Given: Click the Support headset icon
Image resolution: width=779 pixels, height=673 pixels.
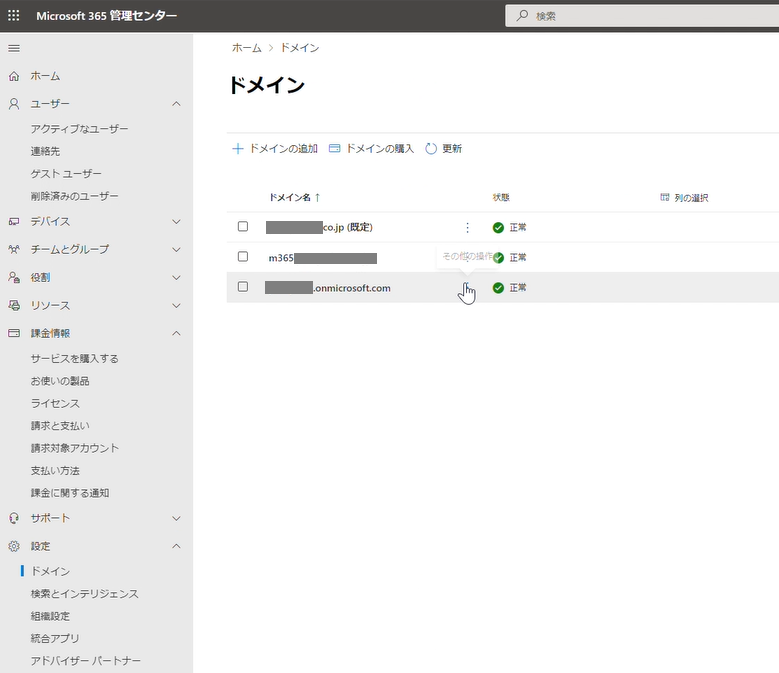Looking at the screenshot, I should coord(14,518).
